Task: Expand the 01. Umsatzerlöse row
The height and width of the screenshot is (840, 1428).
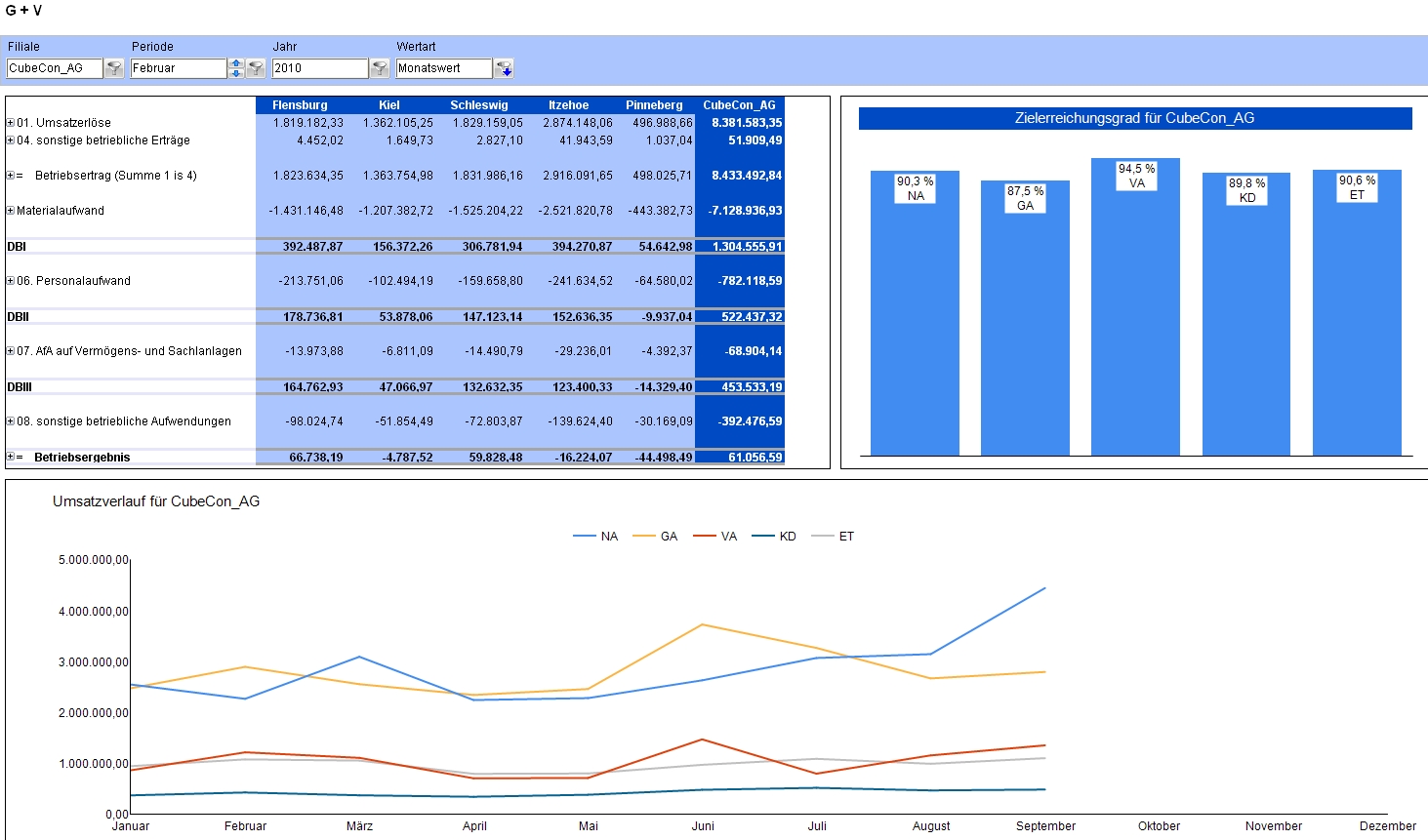Action: pyautogui.click(x=11, y=123)
